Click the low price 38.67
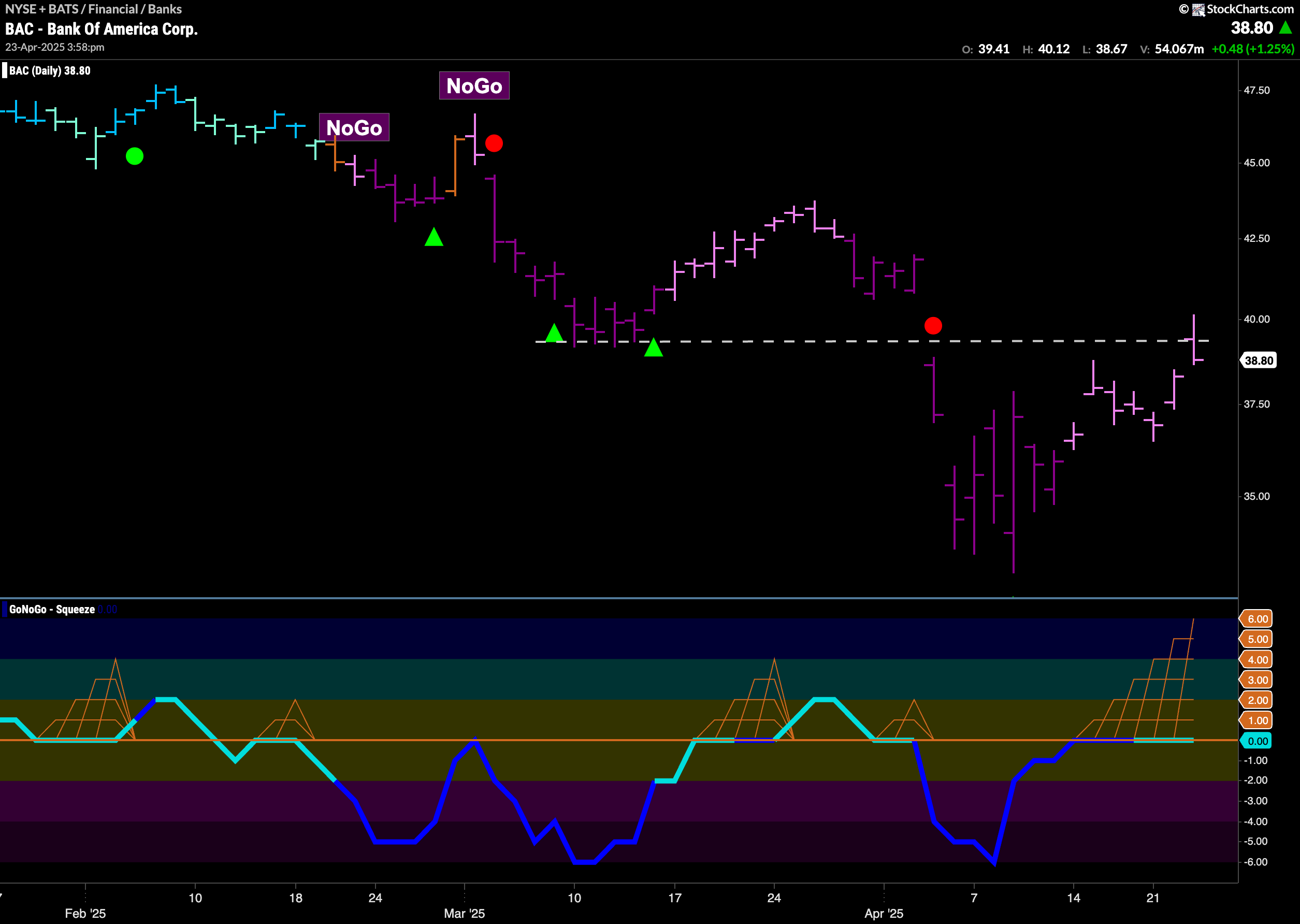The width and height of the screenshot is (1300, 924). (1111, 49)
